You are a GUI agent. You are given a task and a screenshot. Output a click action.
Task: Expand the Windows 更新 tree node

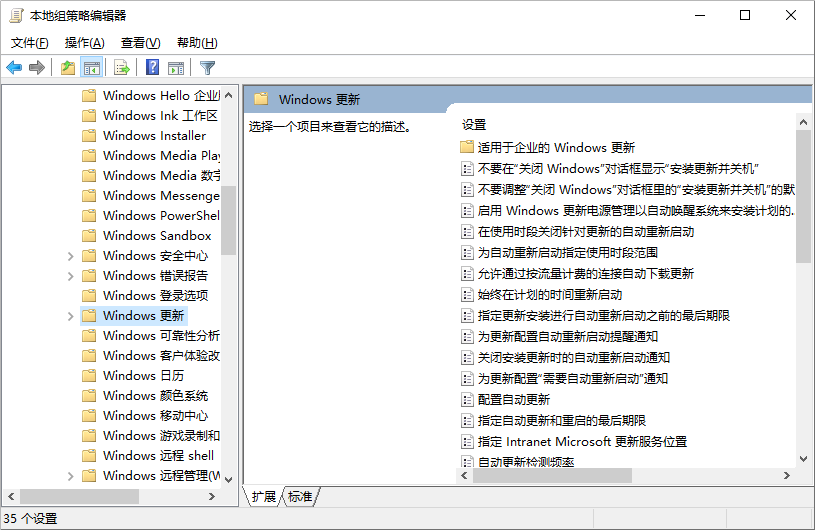[x=71, y=316]
